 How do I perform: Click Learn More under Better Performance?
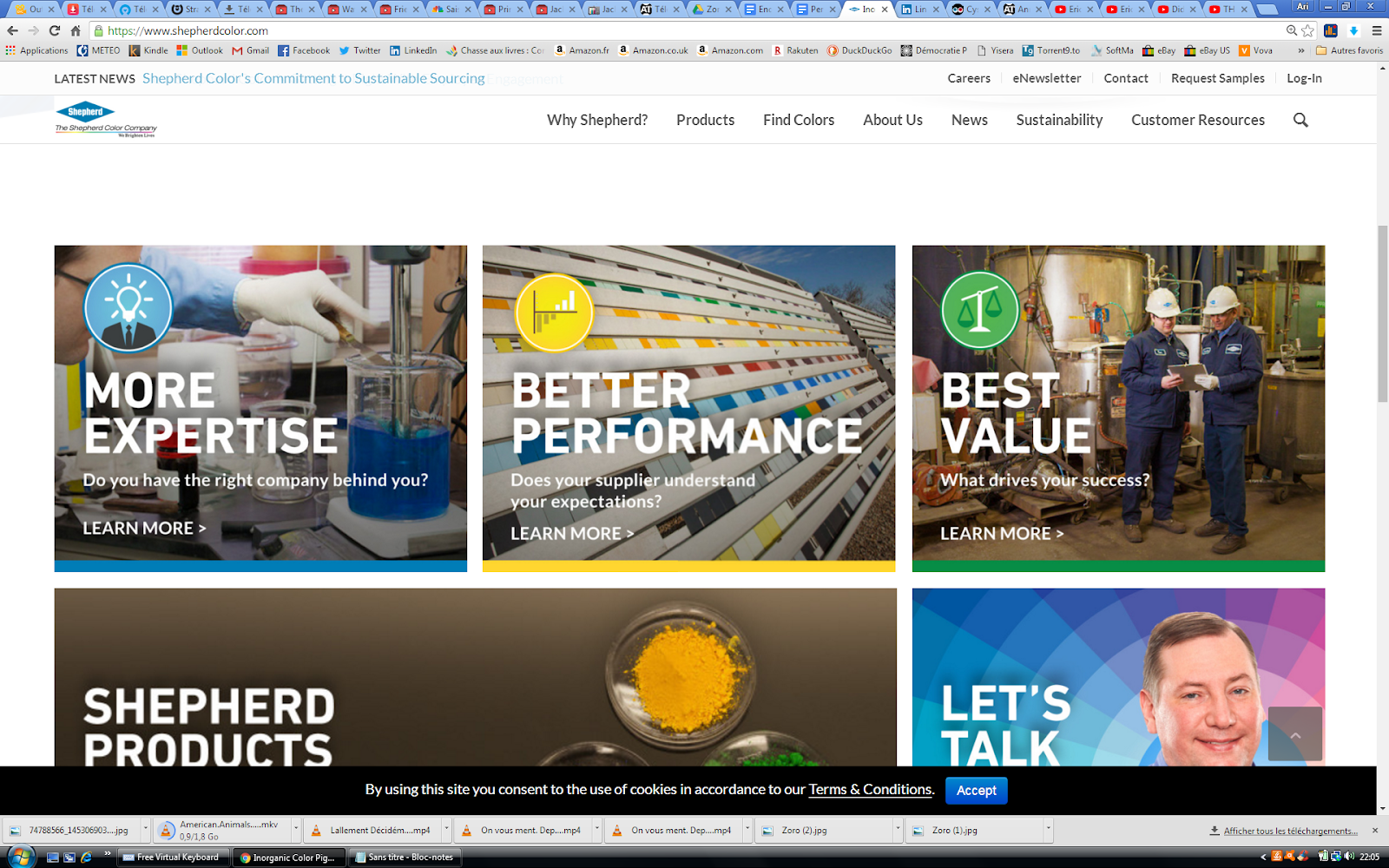pyautogui.click(x=572, y=534)
